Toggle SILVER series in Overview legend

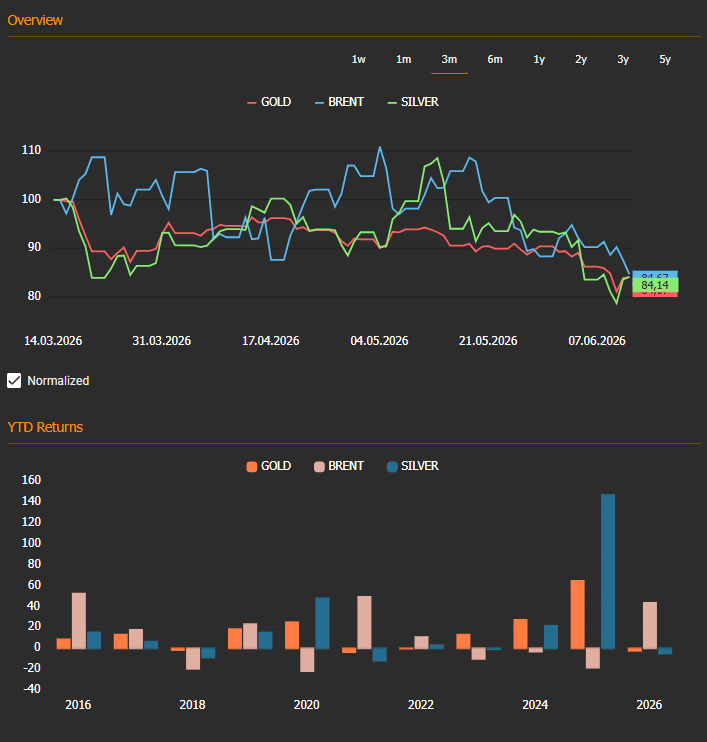pyautogui.click(x=413, y=102)
